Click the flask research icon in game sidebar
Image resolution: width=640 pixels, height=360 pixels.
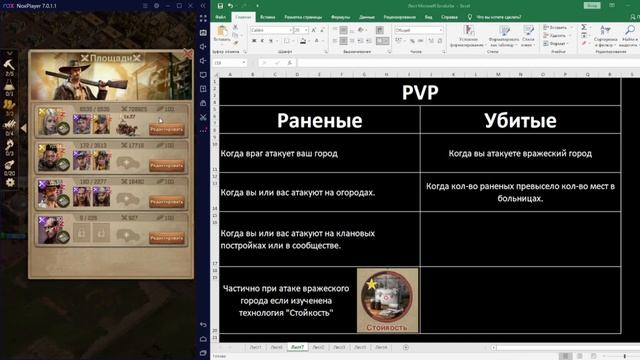[x=9, y=85]
